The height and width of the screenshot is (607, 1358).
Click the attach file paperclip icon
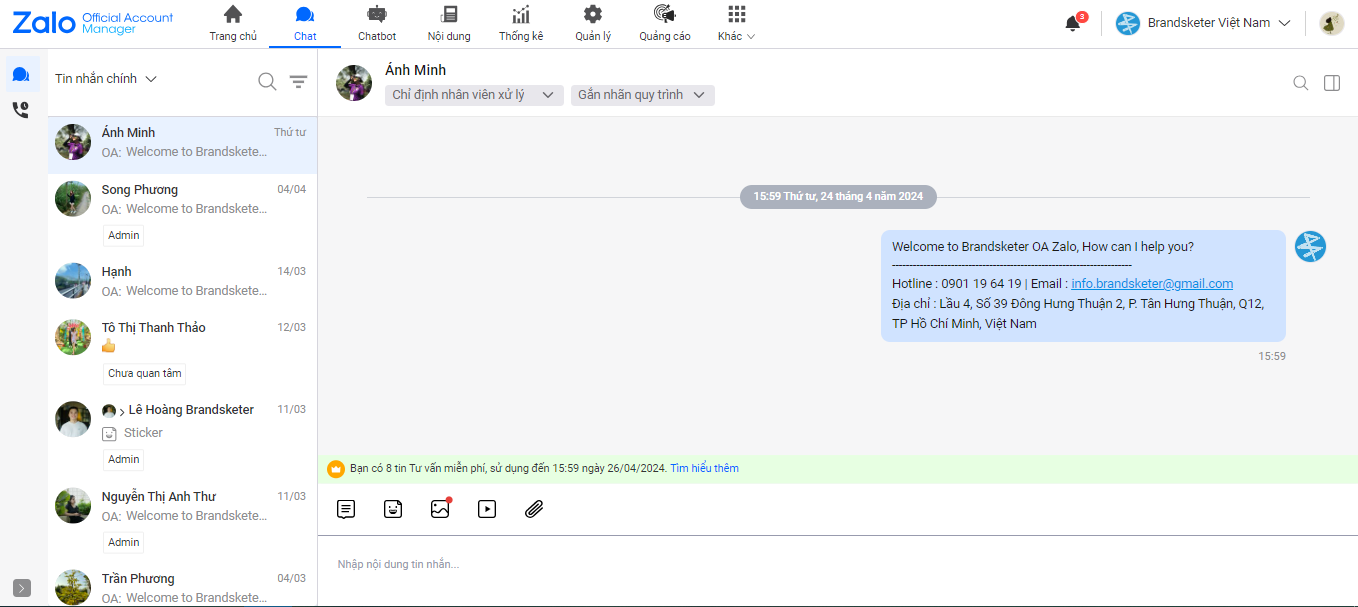click(534, 509)
